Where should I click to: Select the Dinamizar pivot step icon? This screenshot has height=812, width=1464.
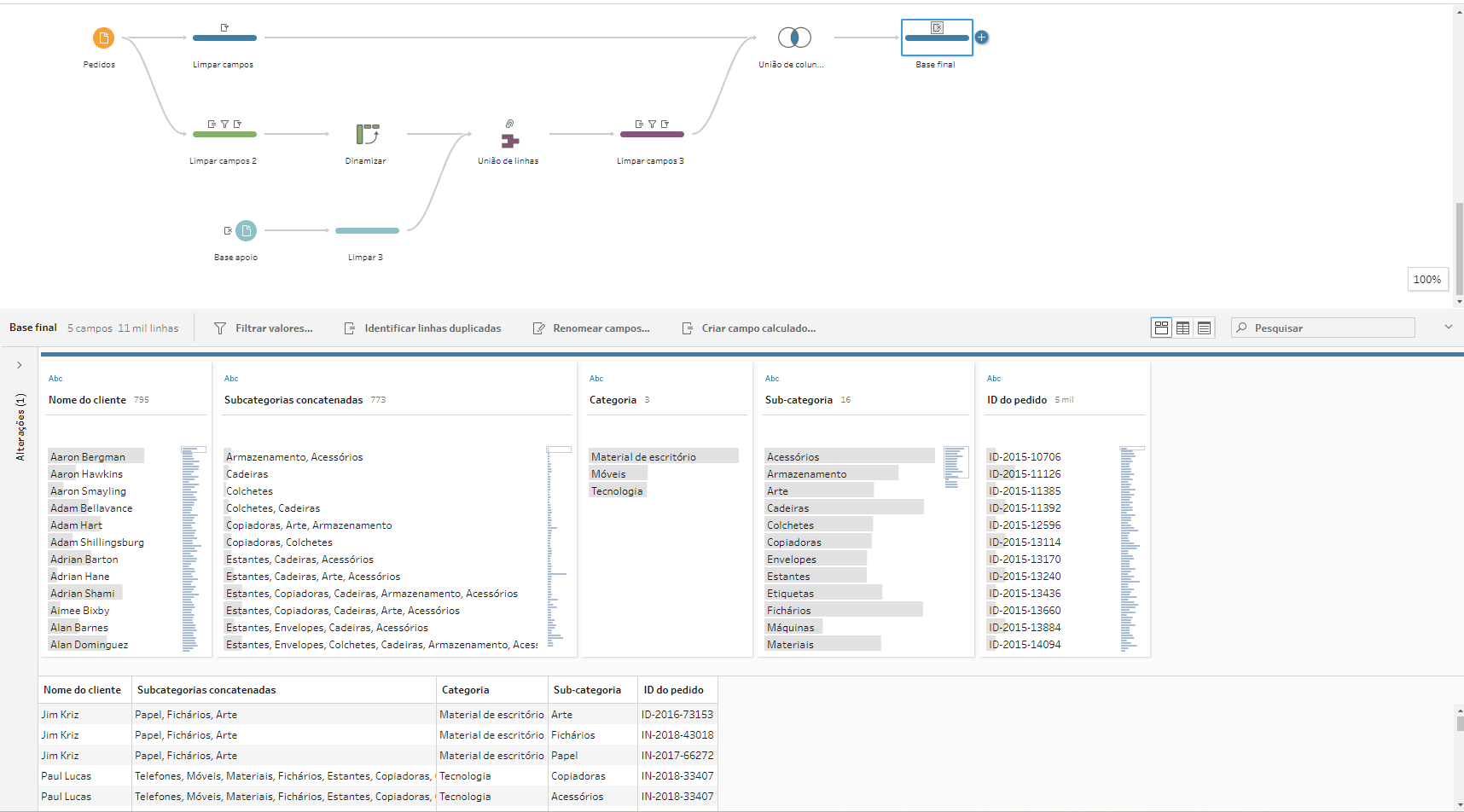(367, 134)
